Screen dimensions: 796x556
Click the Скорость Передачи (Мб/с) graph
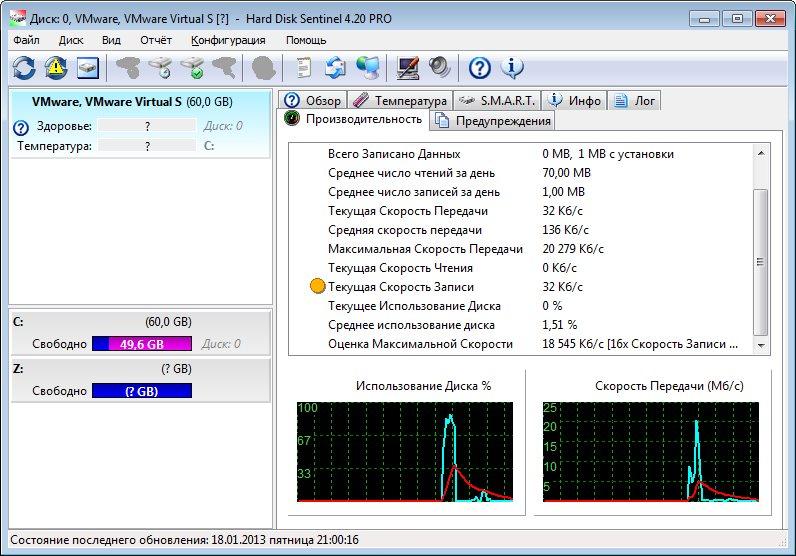[x=651, y=452]
